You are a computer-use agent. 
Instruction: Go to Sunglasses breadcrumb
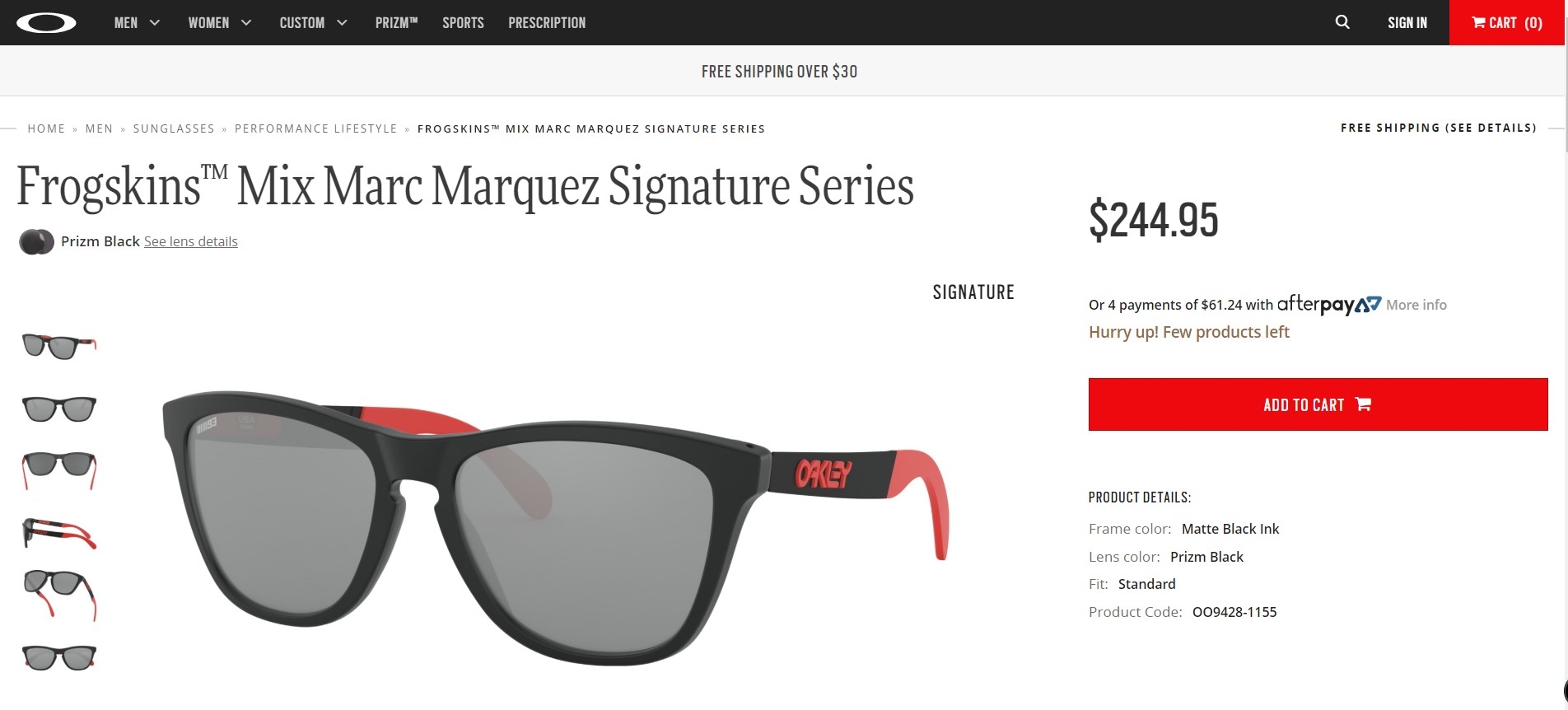click(x=174, y=128)
